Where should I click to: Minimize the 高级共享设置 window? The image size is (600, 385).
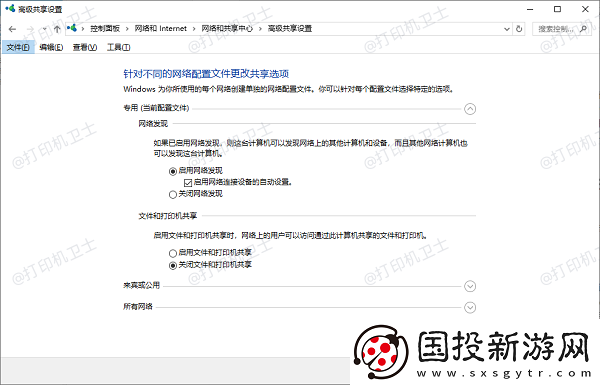(530, 9)
